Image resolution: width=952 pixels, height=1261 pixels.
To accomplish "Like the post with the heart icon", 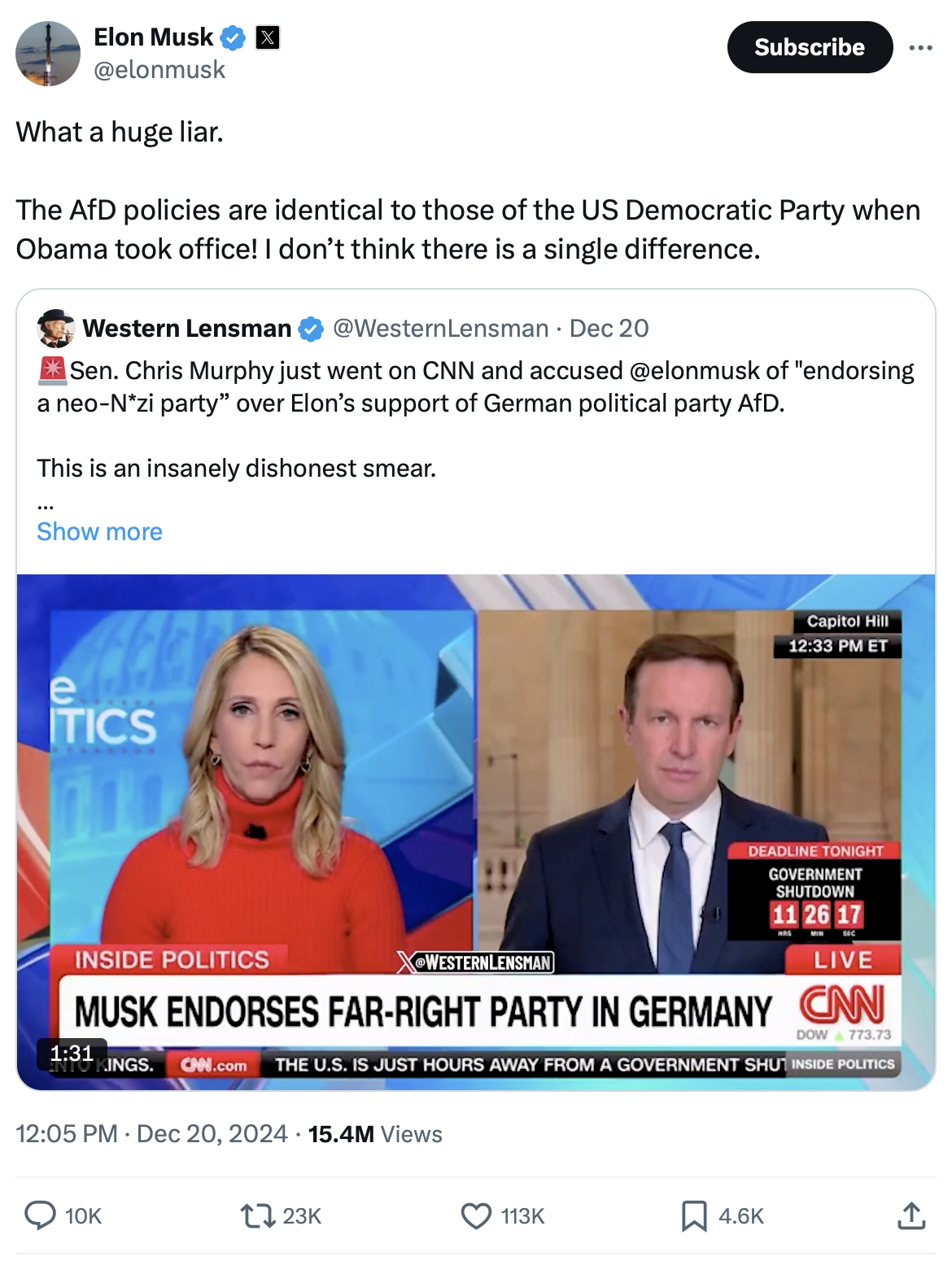I will pos(476,1215).
